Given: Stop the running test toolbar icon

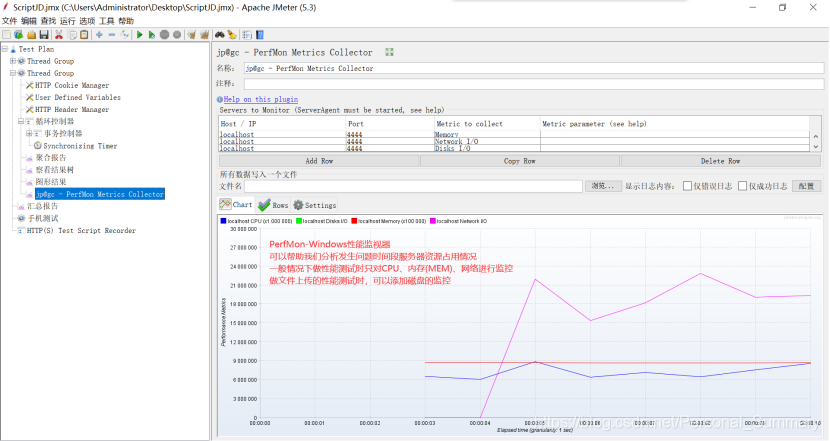Looking at the screenshot, I should (x=165, y=35).
